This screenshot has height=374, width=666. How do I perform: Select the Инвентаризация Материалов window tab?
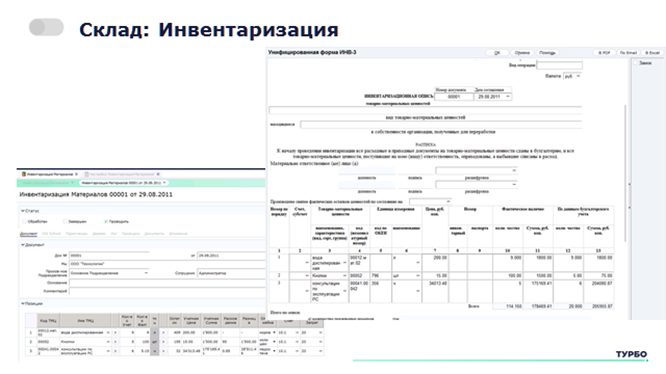pos(50,174)
